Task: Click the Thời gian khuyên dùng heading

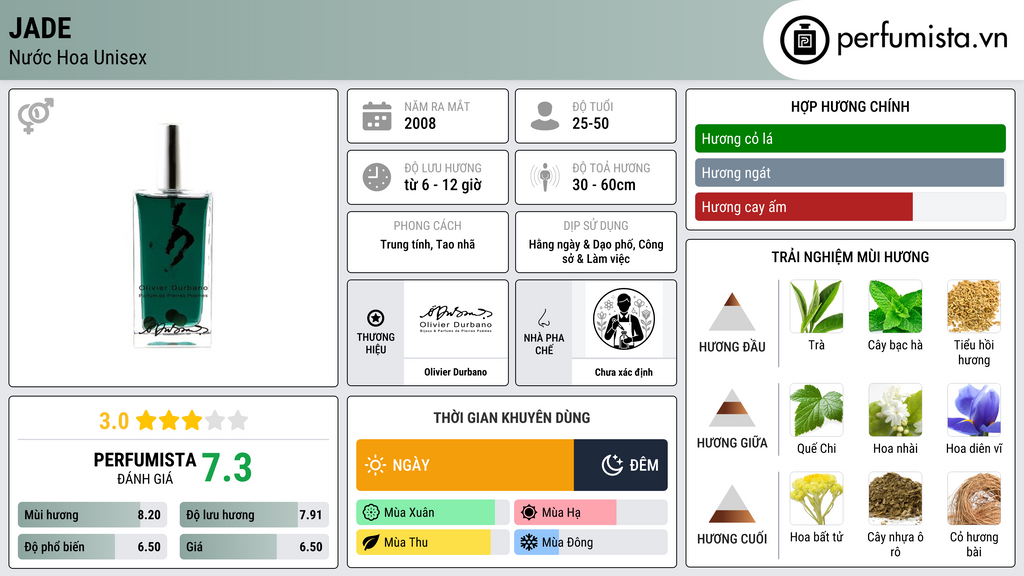Action: point(512,418)
